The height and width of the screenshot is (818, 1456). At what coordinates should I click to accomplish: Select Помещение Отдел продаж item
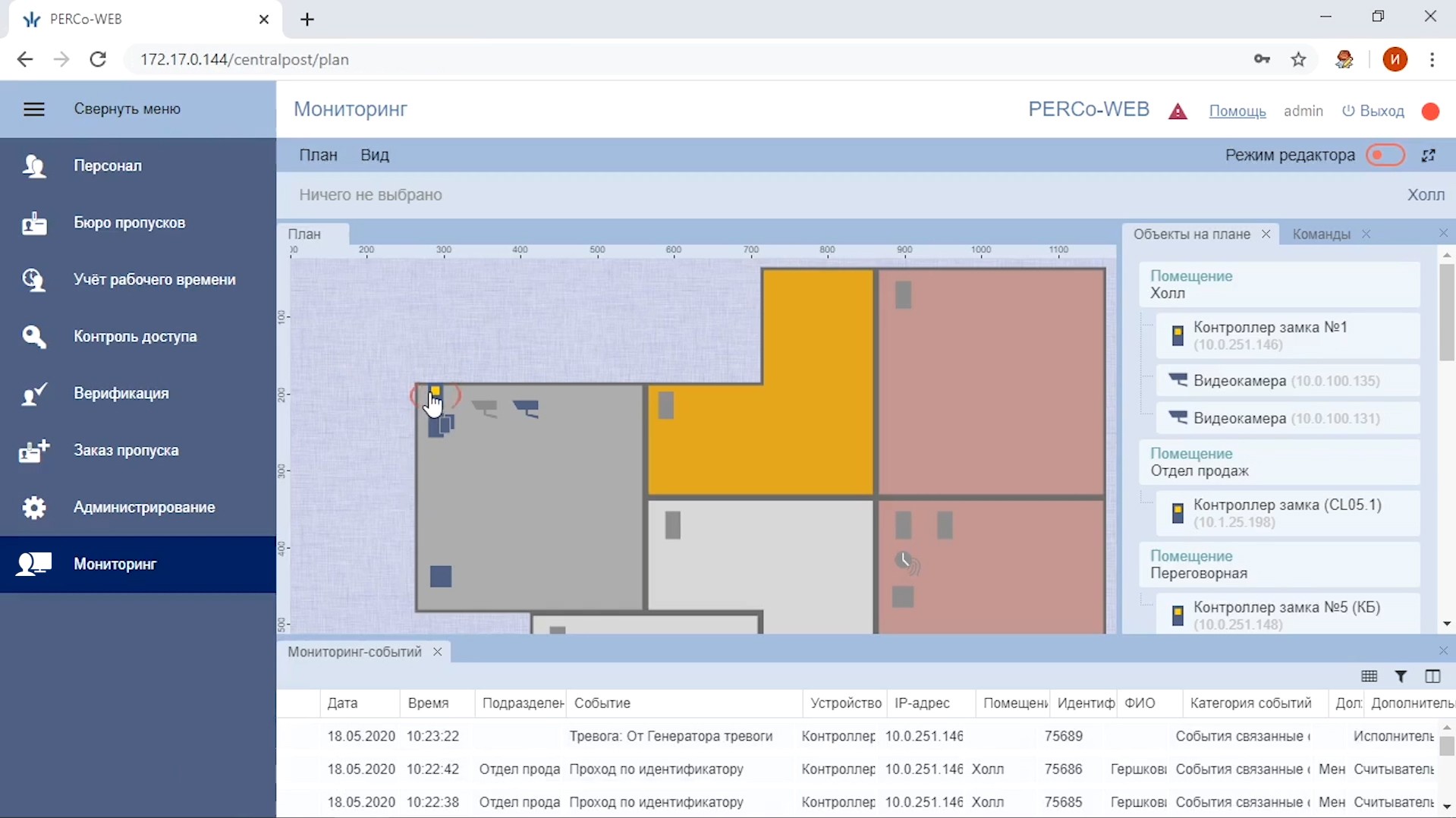pyautogui.click(x=1279, y=462)
